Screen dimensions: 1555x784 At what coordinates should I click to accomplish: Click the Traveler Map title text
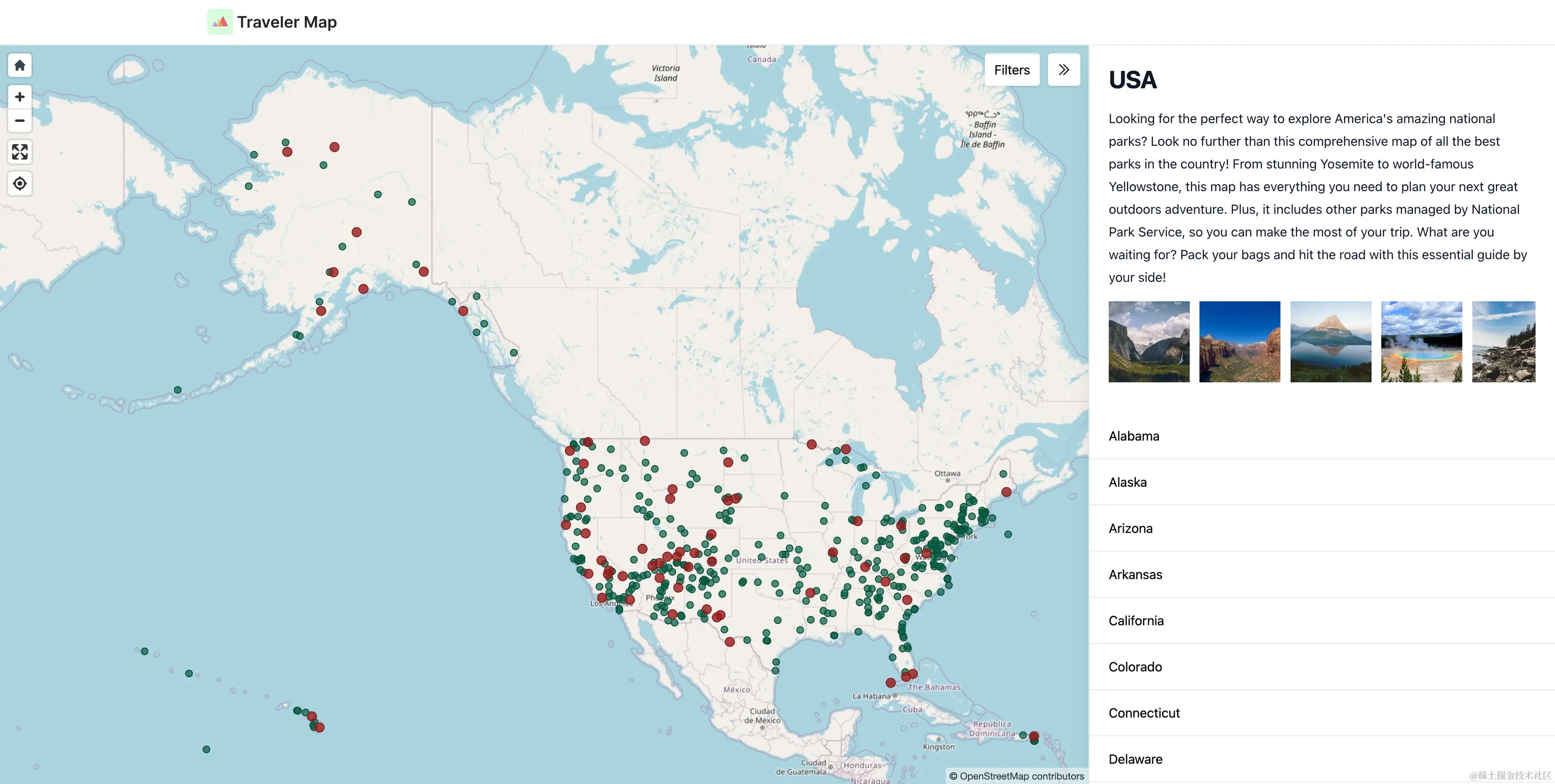(x=287, y=22)
